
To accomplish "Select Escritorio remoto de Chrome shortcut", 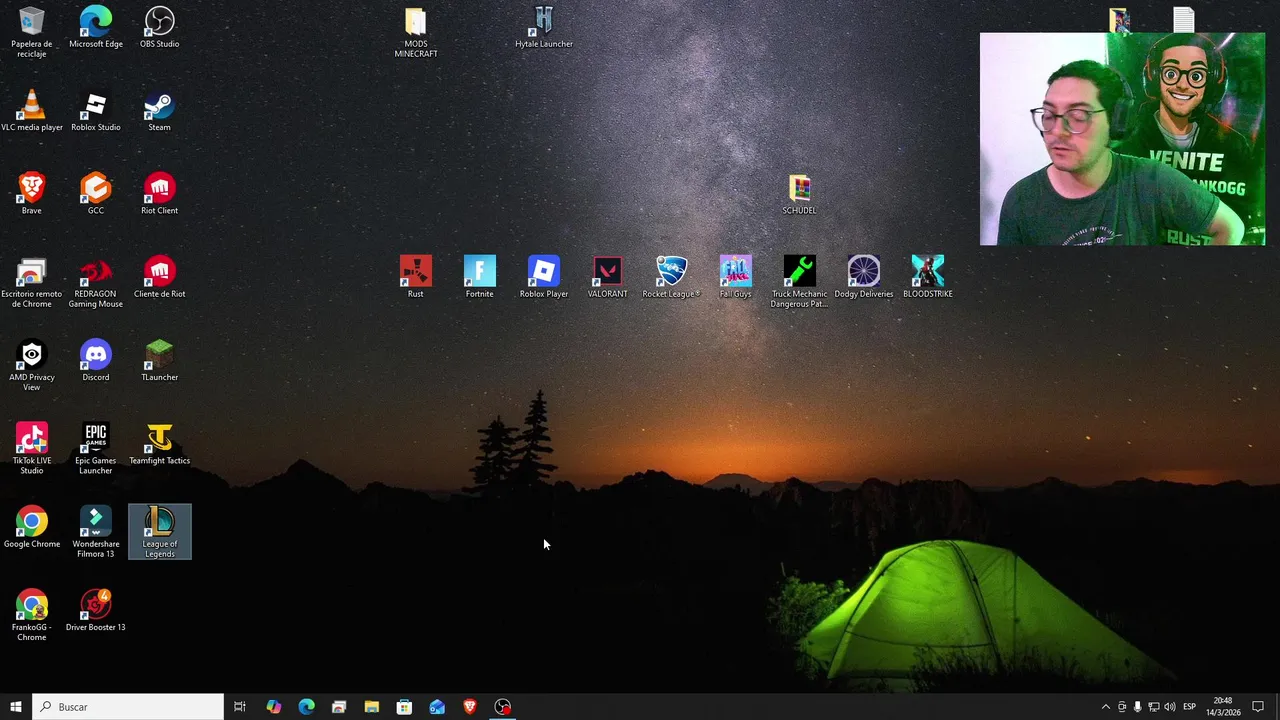I will click(32, 282).
